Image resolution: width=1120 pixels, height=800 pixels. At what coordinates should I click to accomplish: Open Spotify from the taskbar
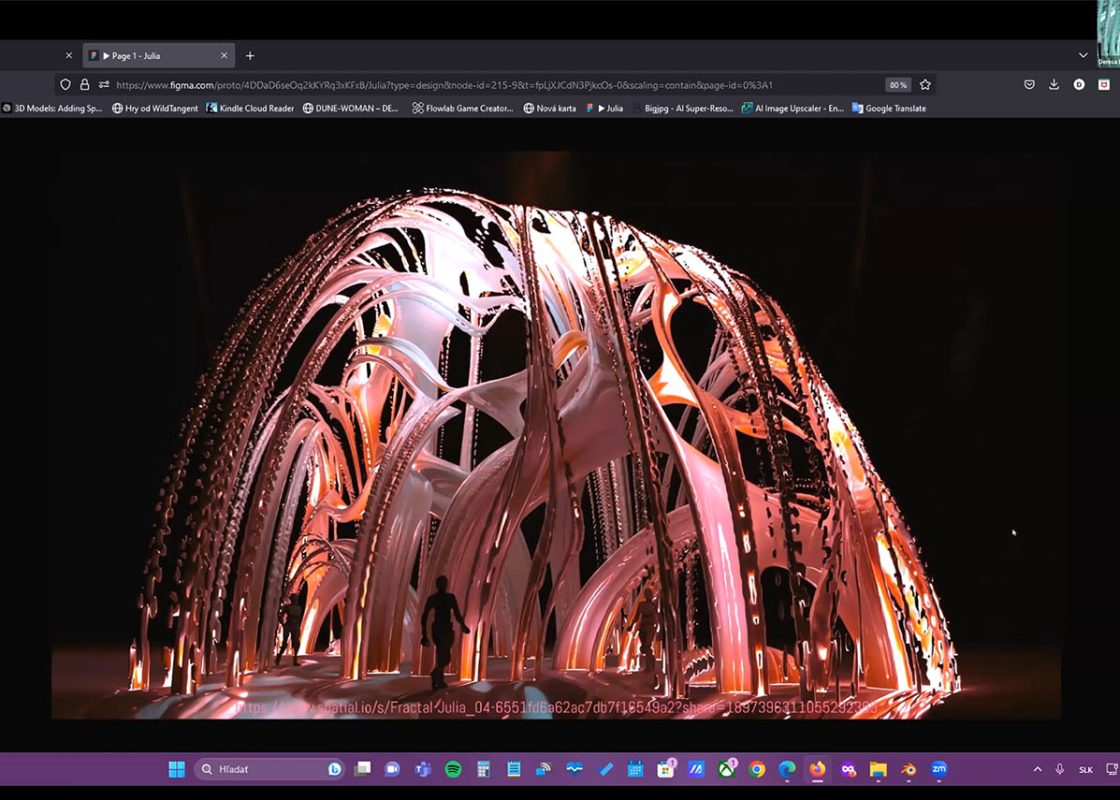(x=453, y=769)
